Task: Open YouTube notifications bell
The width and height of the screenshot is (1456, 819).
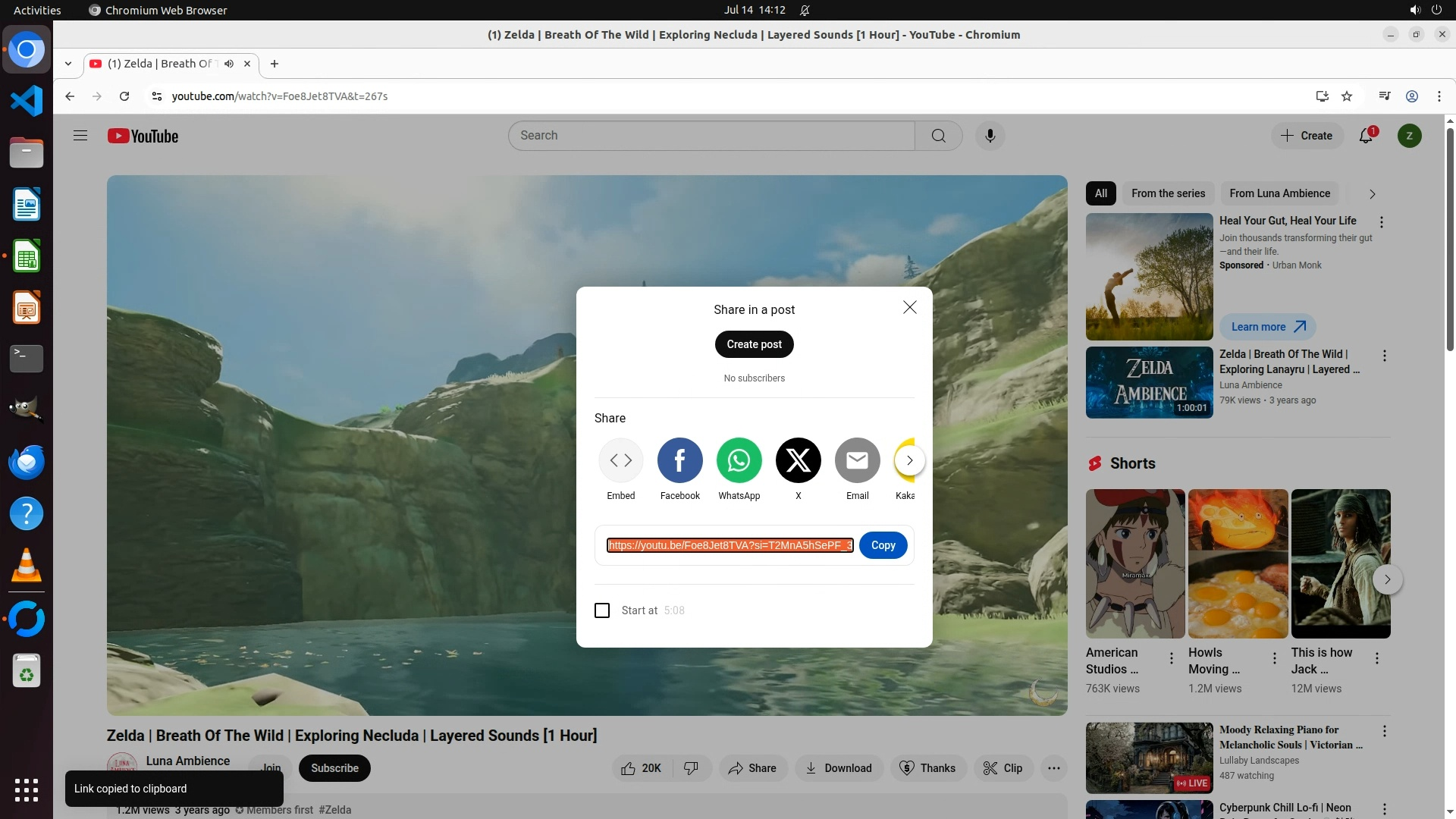Action: point(1366,136)
